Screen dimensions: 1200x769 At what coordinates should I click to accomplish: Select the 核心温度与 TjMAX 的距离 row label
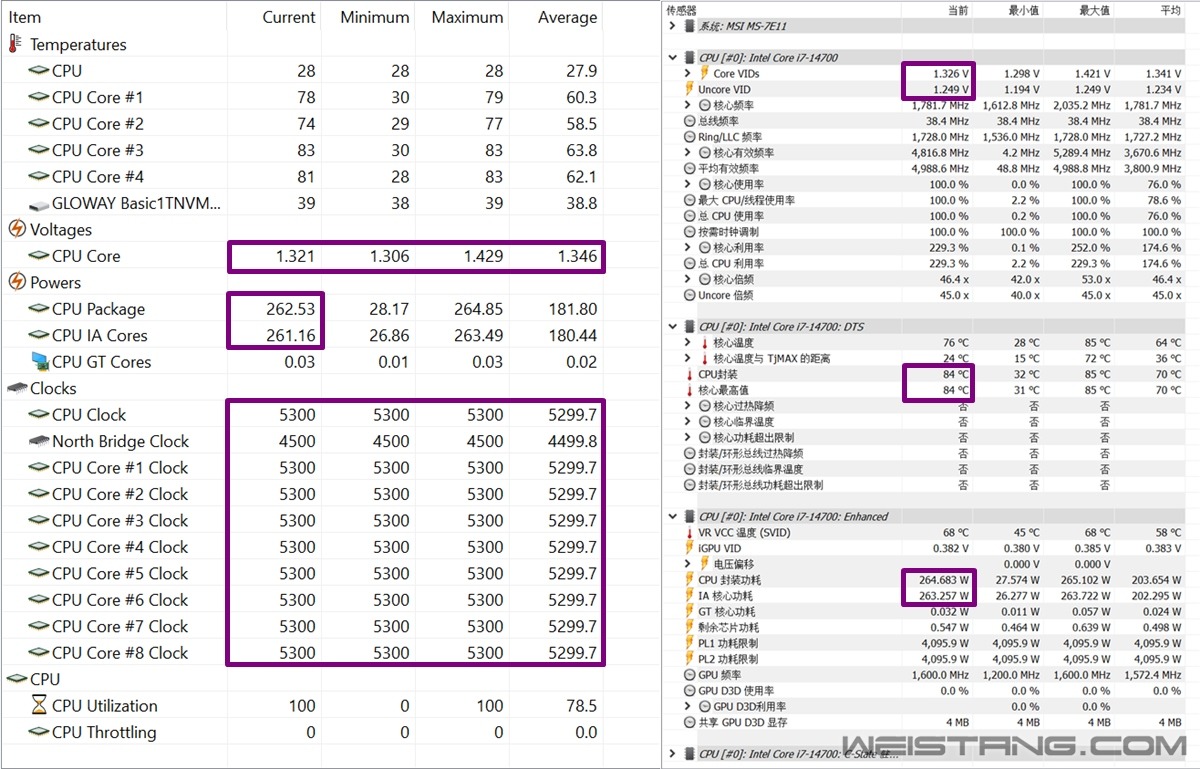pyautogui.click(x=772, y=358)
